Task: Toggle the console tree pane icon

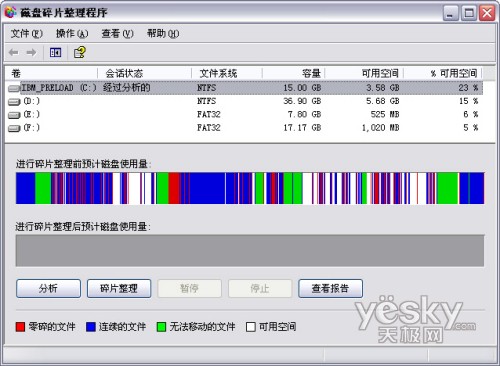Action: coord(55,52)
